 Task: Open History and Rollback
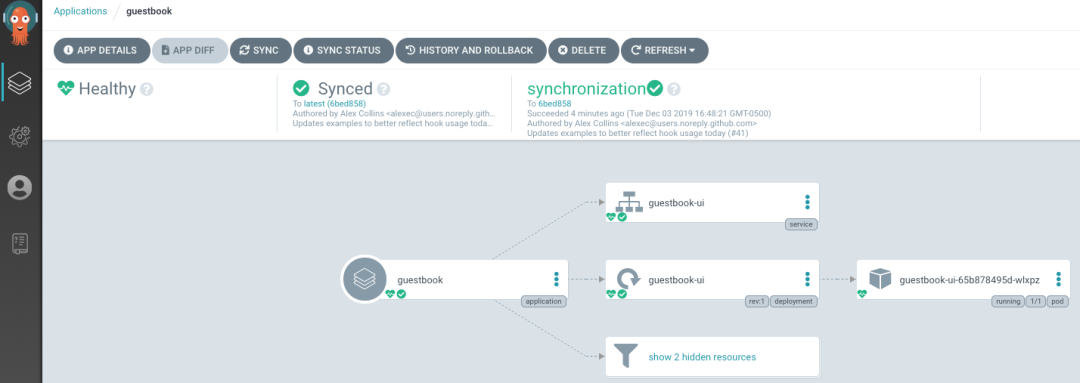tap(471, 50)
